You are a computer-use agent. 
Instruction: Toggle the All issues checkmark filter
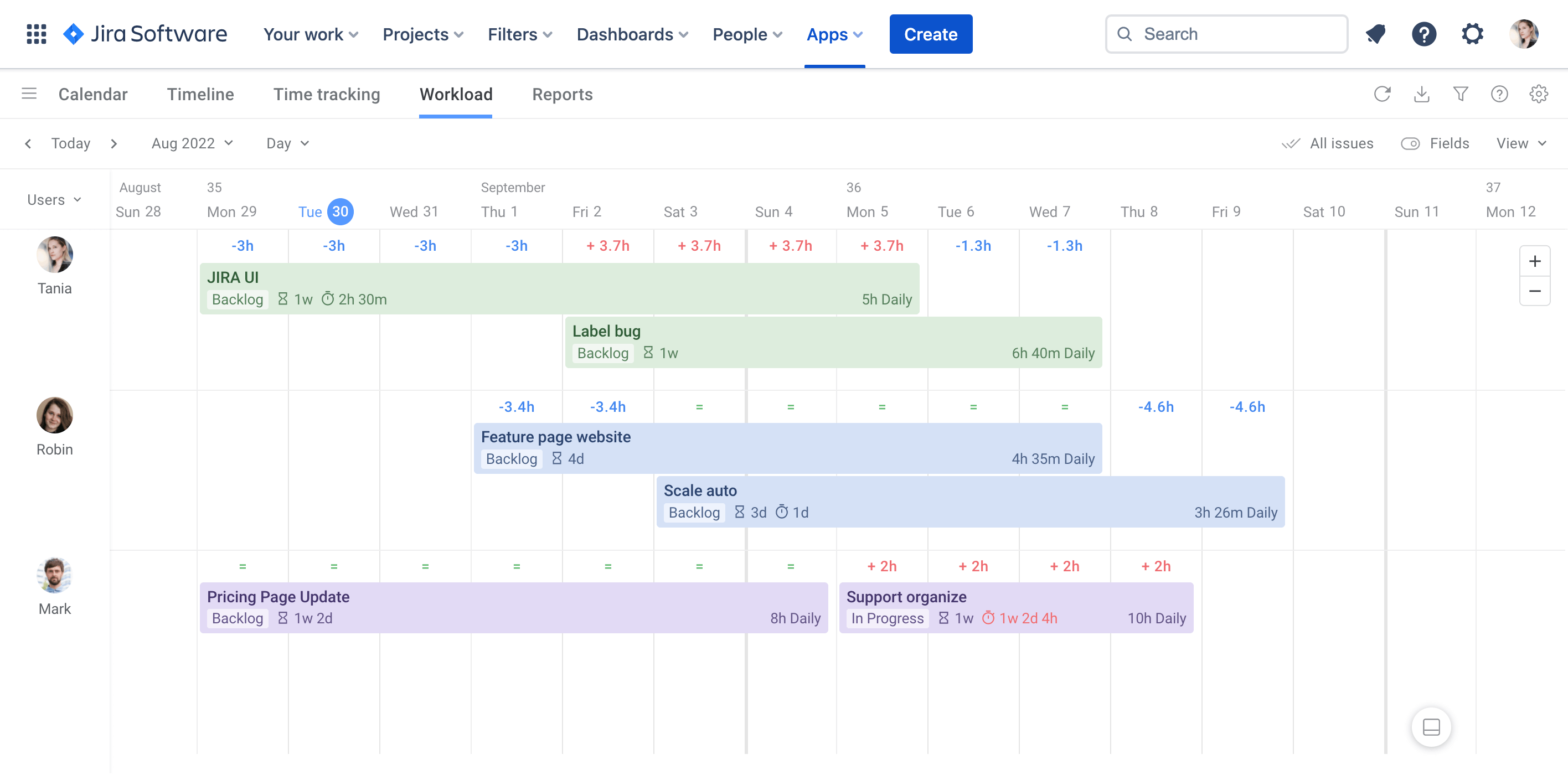(1327, 143)
